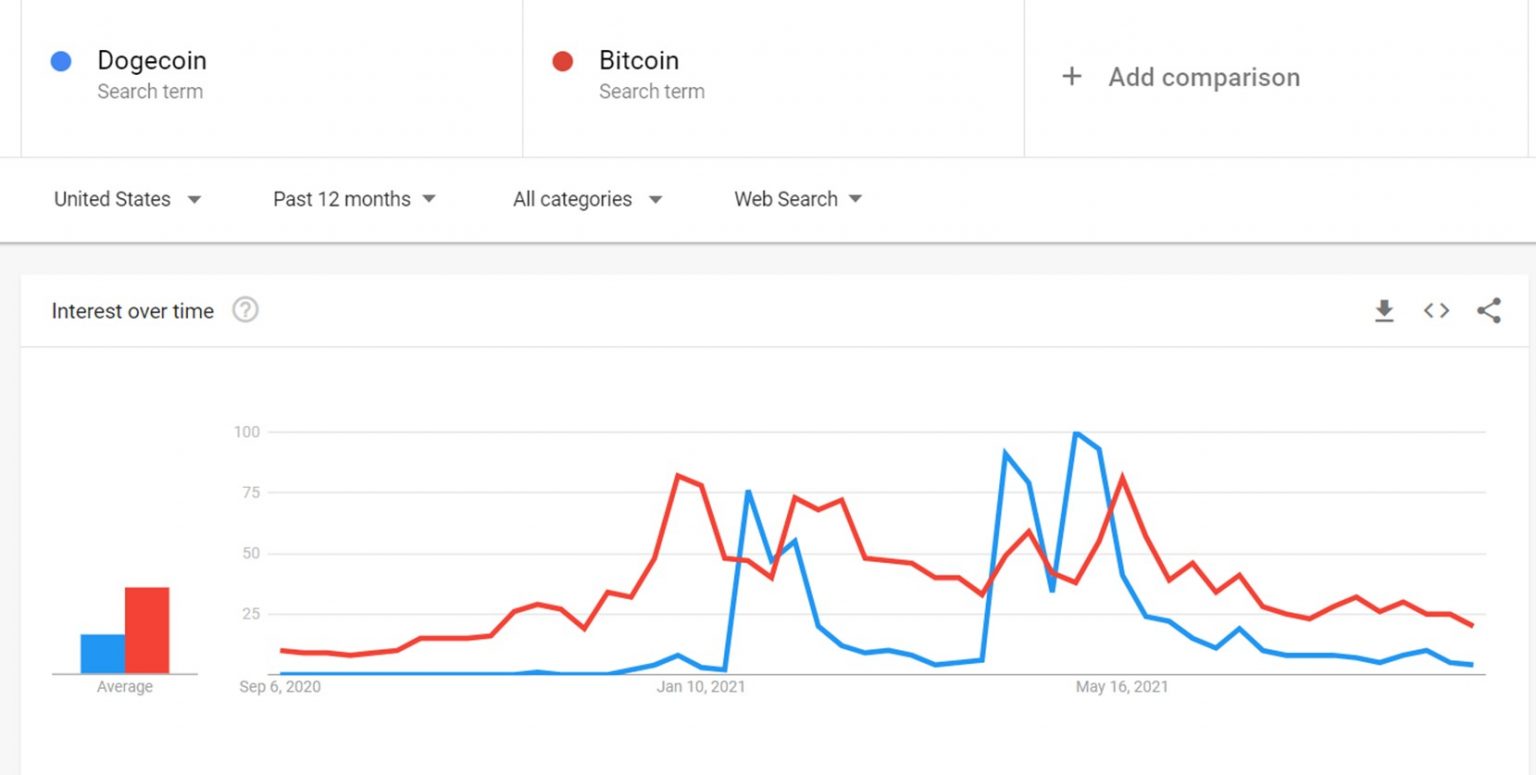Click the Add comparison button

(1275, 78)
